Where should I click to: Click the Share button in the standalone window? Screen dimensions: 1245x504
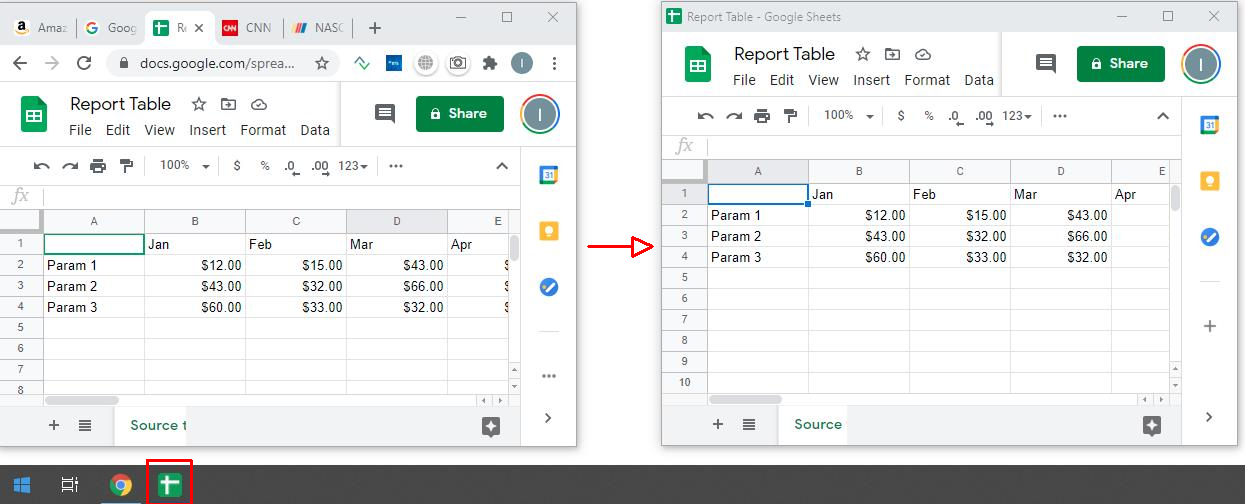click(x=1120, y=64)
